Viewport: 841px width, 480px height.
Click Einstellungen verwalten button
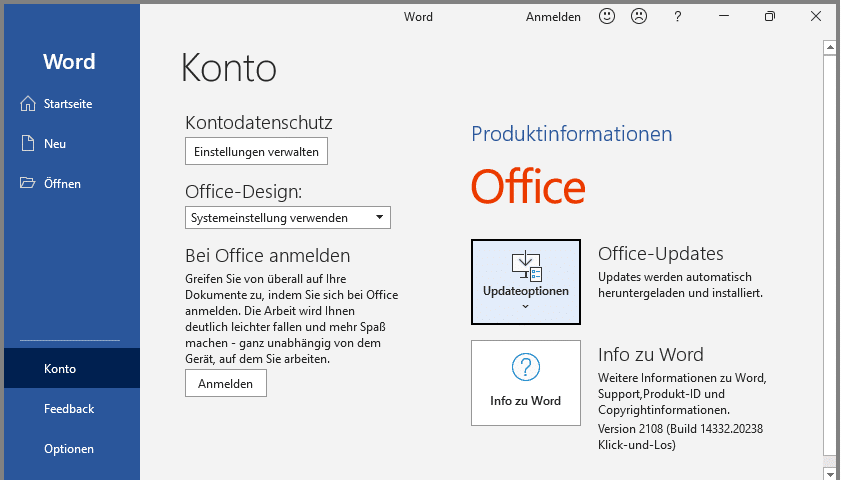[257, 152]
